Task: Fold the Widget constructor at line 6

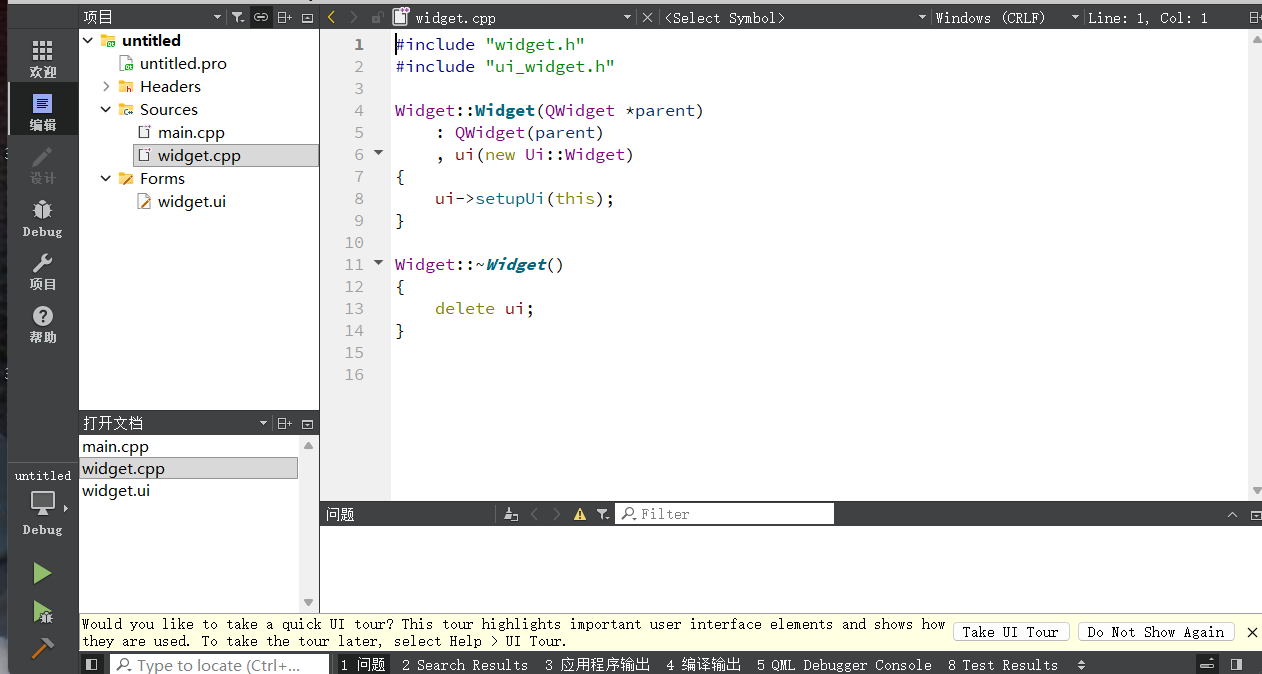Action: pyautogui.click(x=378, y=153)
